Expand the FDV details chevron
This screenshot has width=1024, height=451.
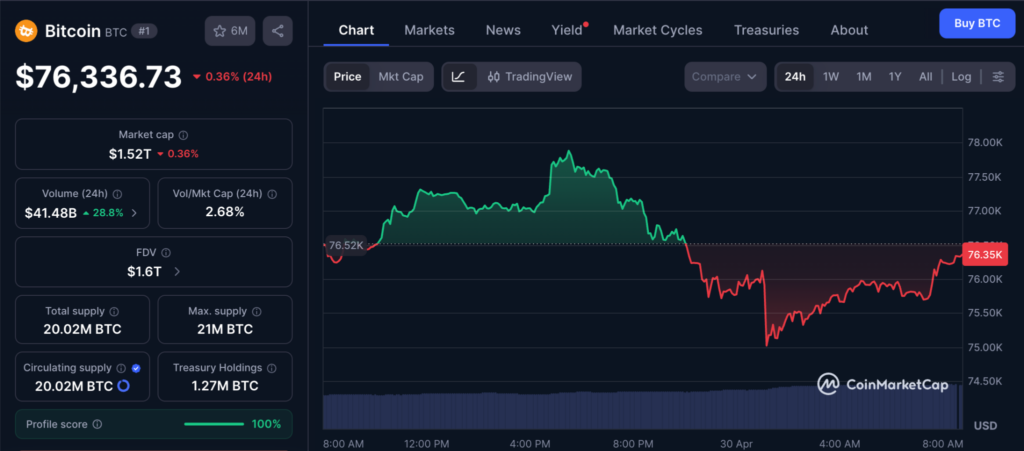(x=177, y=271)
